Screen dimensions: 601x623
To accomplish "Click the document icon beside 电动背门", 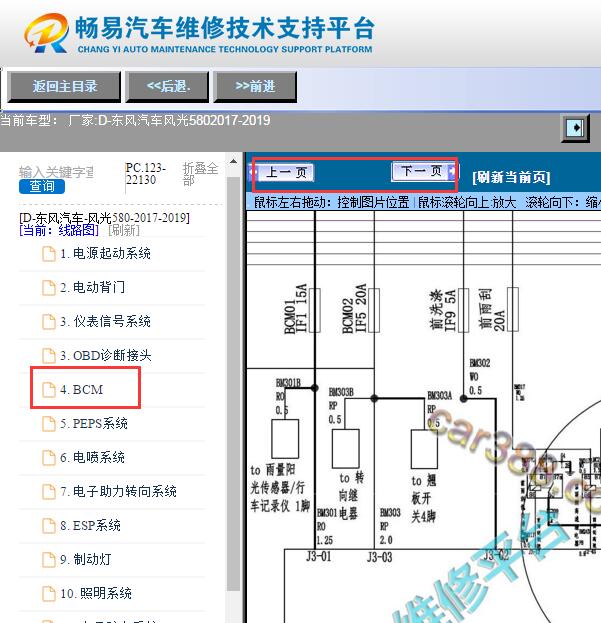I will click(x=49, y=288).
